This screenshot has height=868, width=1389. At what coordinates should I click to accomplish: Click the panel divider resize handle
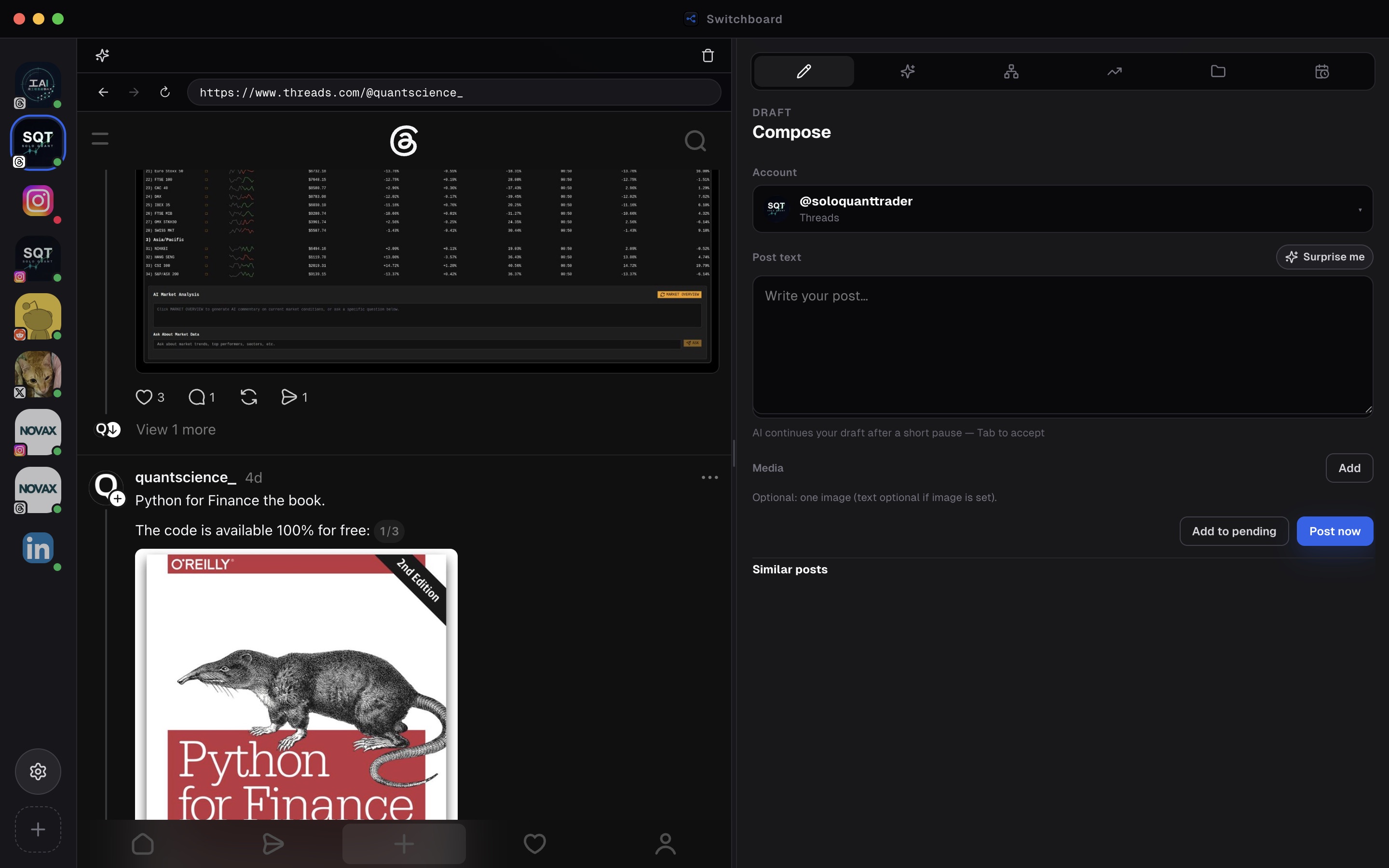[734, 453]
